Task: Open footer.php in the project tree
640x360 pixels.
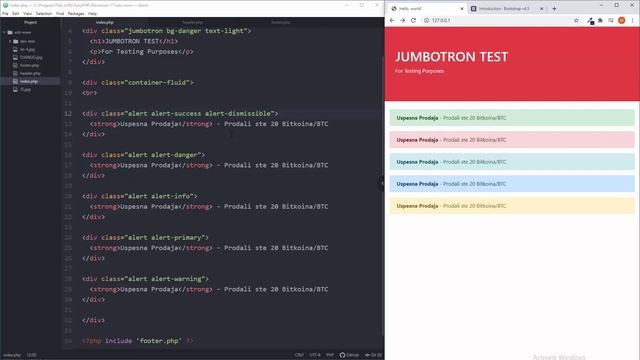Action: (x=29, y=65)
